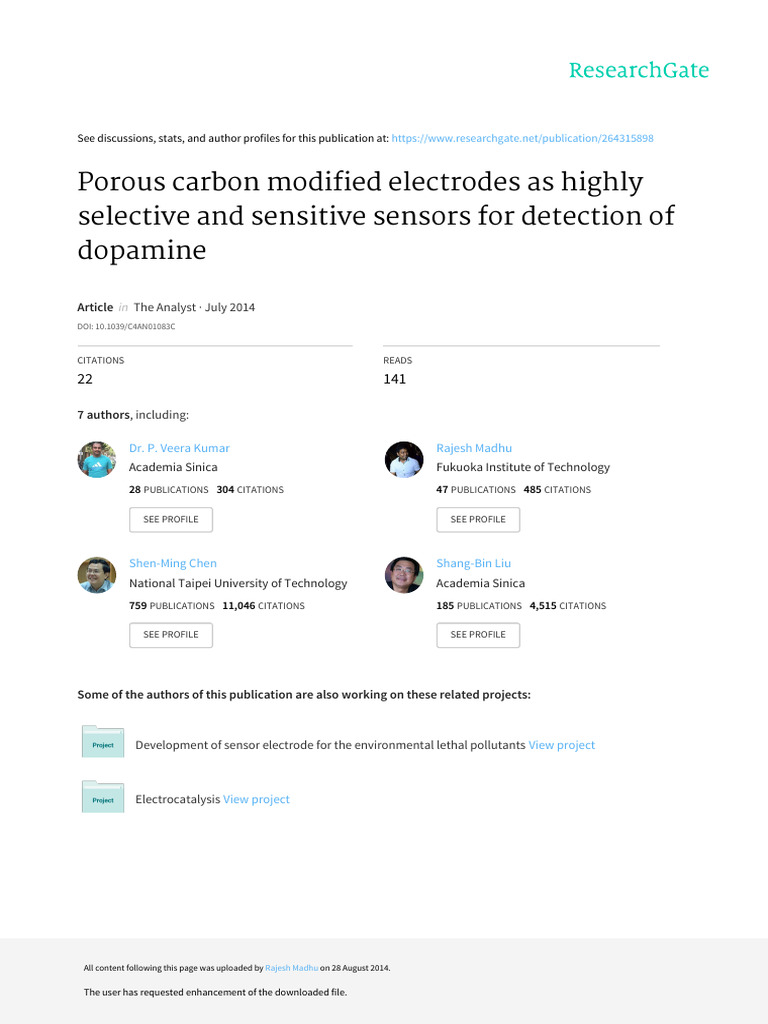768x1024 pixels.
Task: Open Rajesh Madhu author name link
Action: pos(474,448)
